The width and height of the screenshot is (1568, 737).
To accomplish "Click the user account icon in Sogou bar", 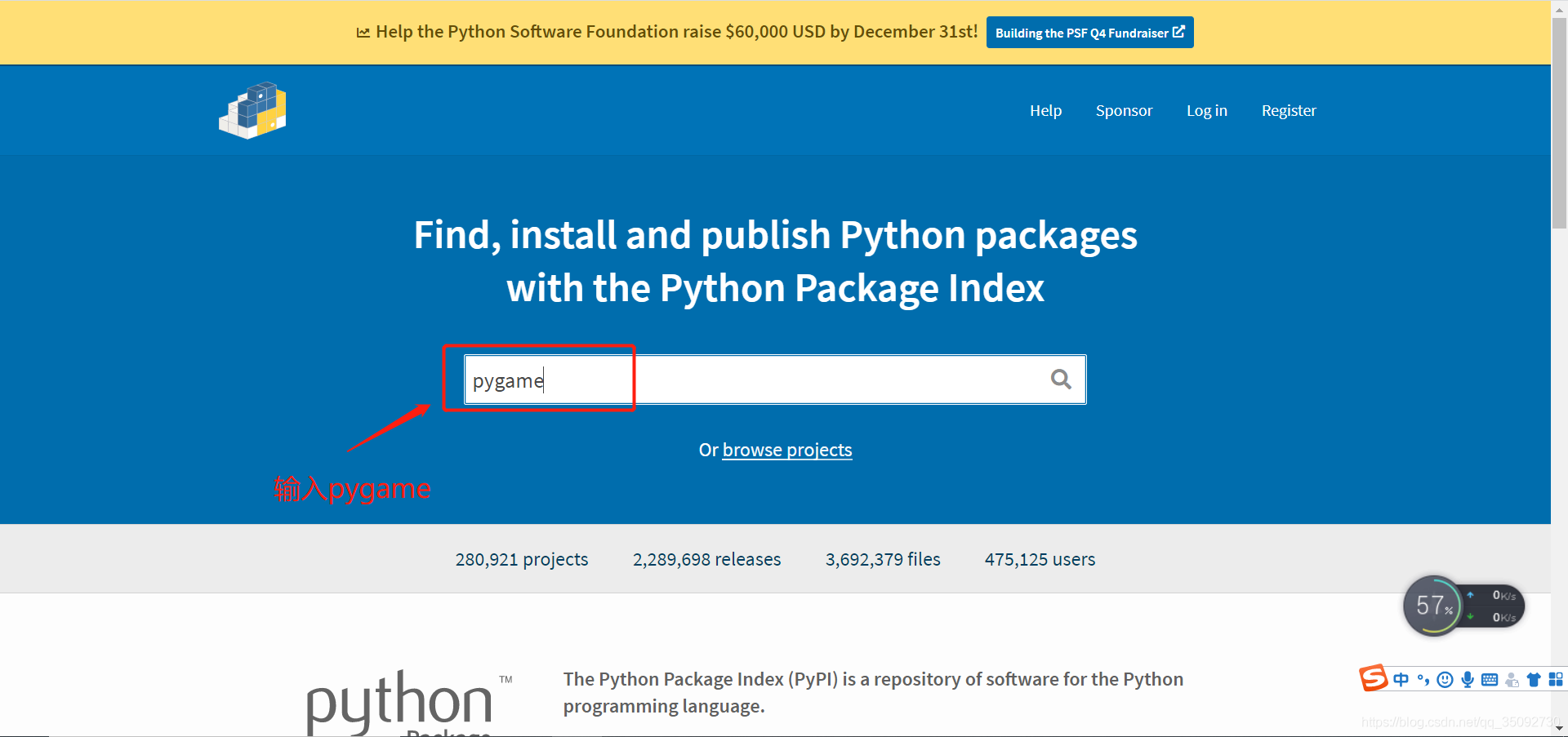I will tap(1512, 679).
